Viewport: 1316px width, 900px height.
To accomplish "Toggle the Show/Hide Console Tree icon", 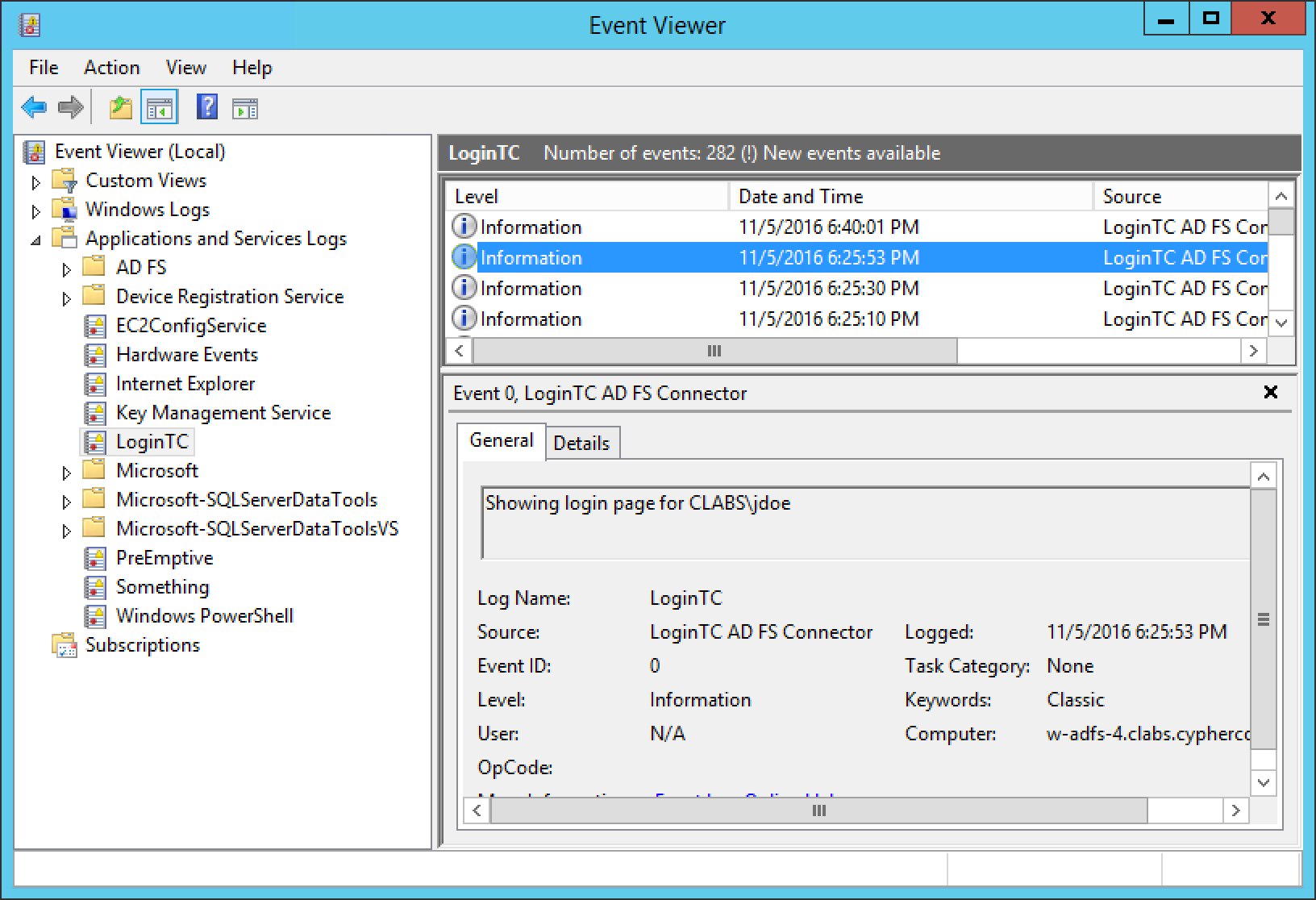I will point(159,107).
